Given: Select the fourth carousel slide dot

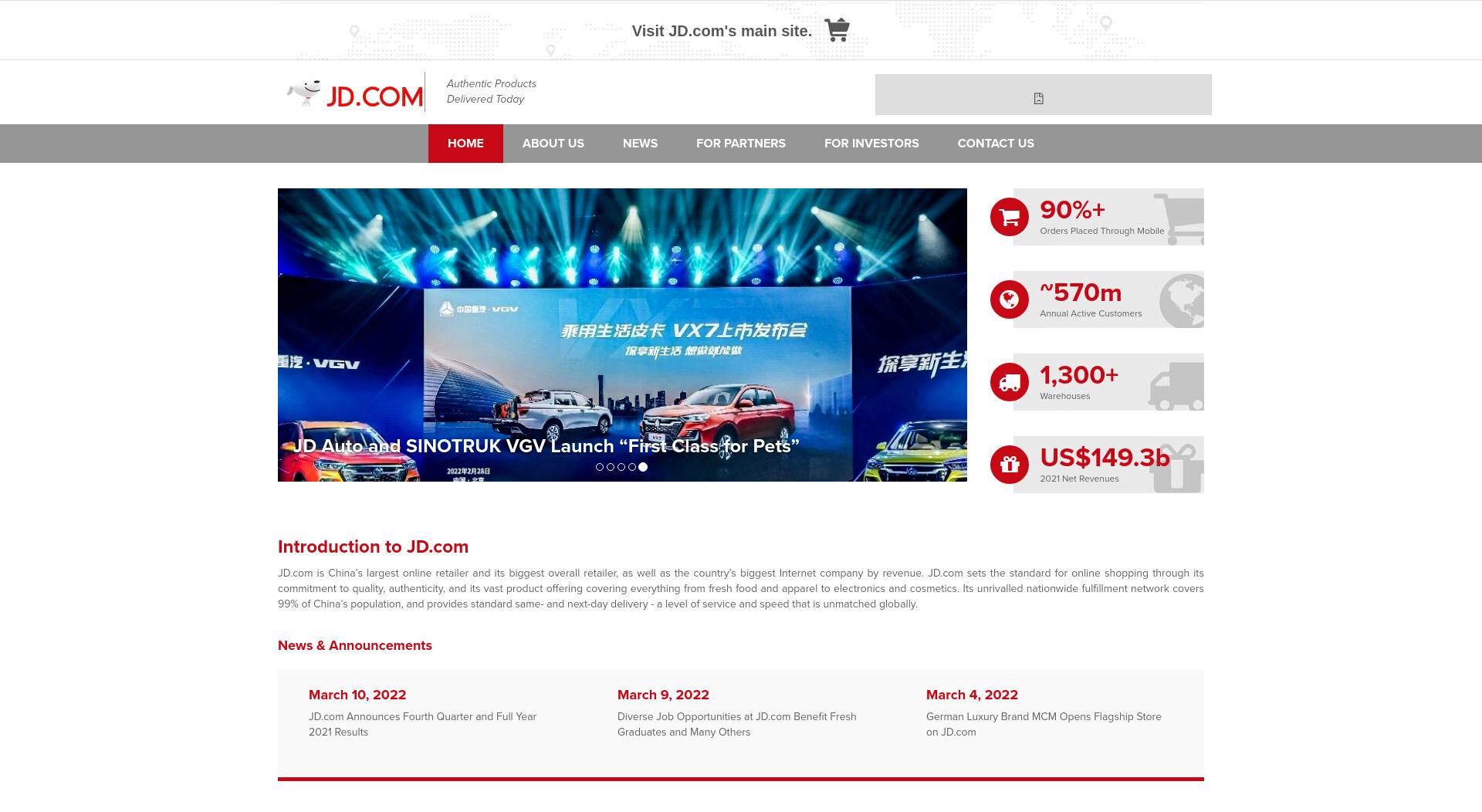Looking at the screenshot, I should click(632, 467).
